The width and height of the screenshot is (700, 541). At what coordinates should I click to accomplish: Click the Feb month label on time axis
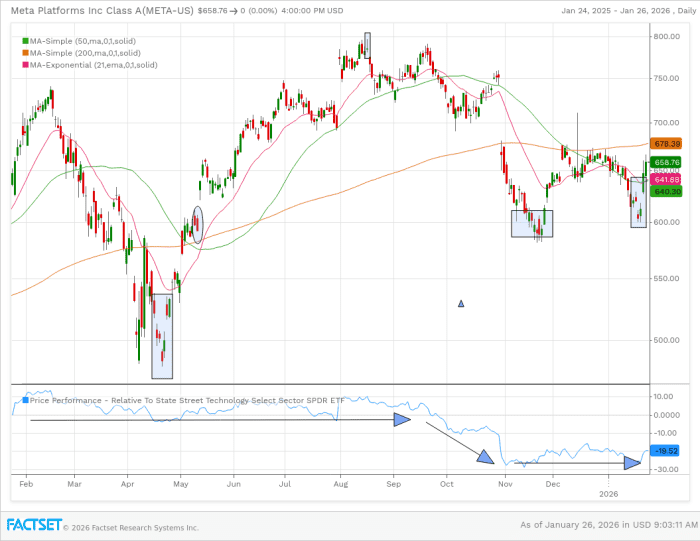coord(26,484)
